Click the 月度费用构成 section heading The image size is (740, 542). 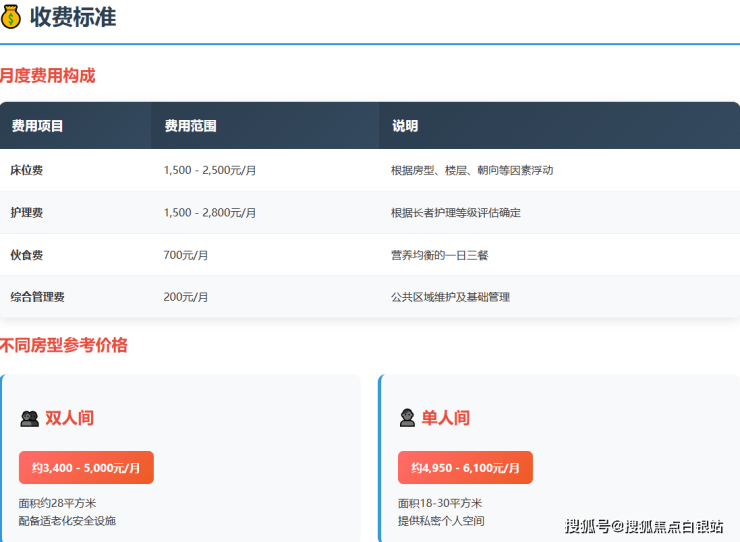point(47,75)
